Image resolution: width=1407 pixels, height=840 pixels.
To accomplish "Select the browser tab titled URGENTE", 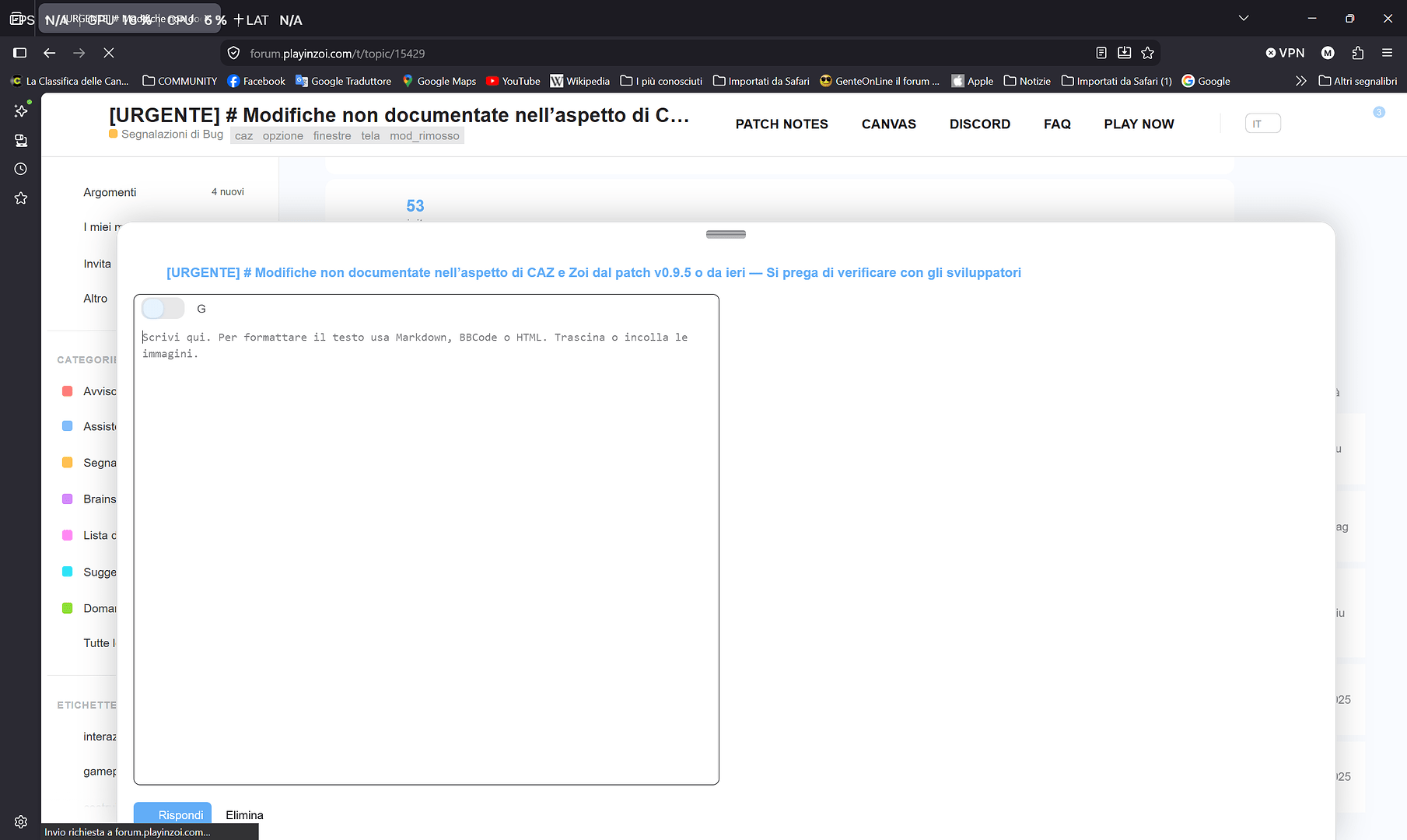I will pyautogui.click(x=130, y=19).
